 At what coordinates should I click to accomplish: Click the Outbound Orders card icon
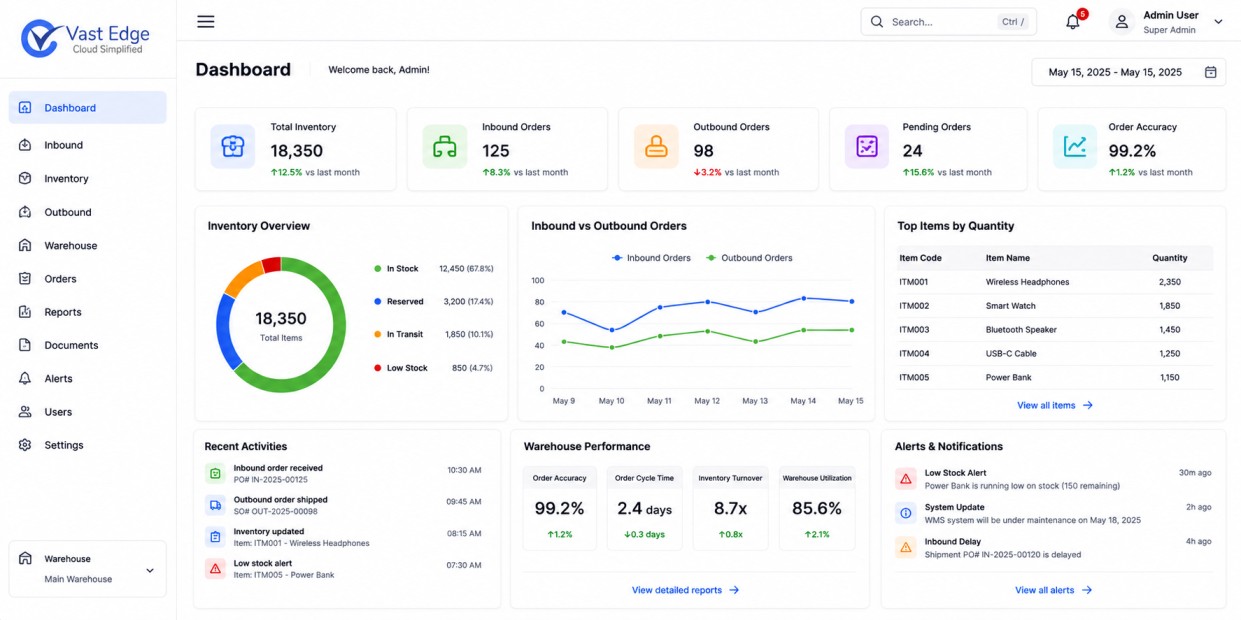[656, 147]
